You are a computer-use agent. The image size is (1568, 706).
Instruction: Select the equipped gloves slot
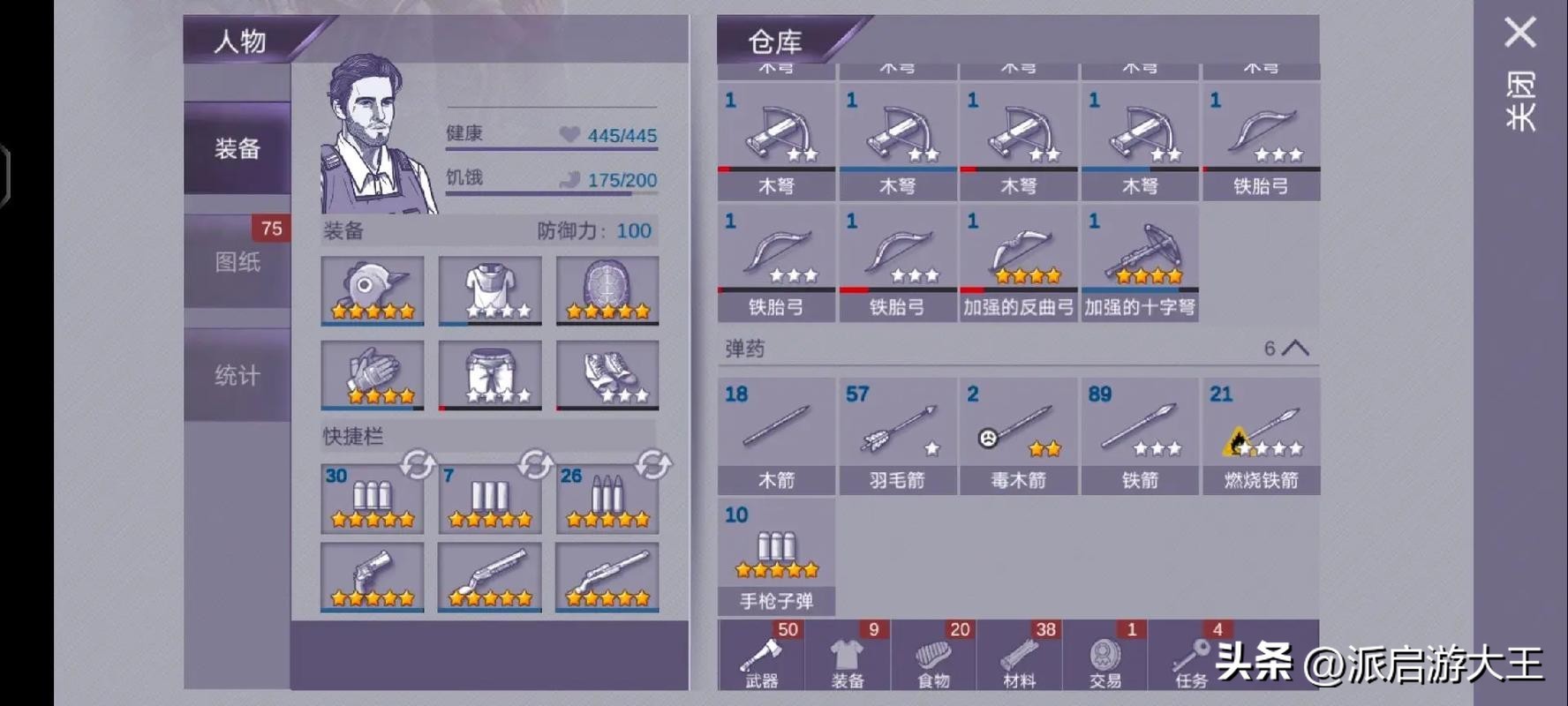coord(372,376)
